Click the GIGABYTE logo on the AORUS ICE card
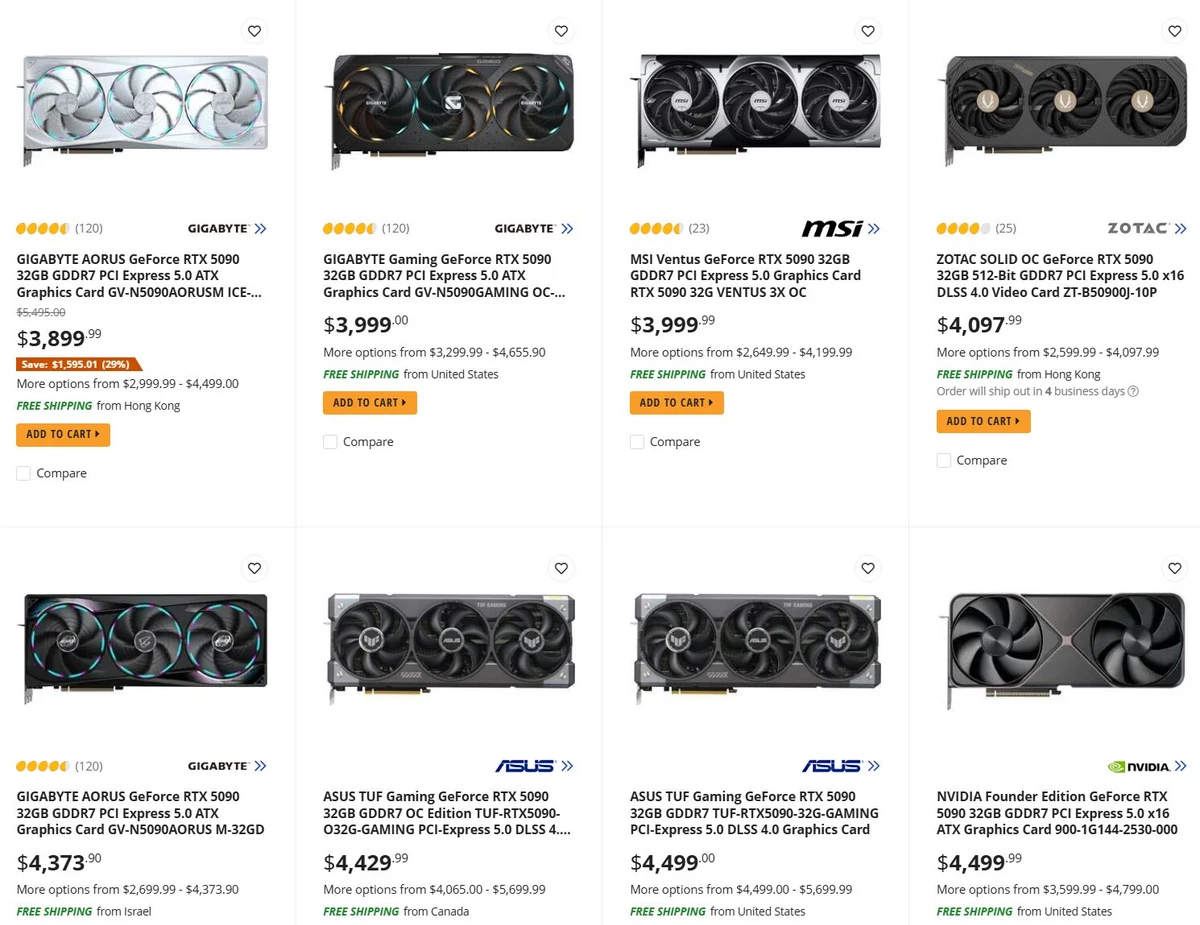Image resolution: width=1200 pixels, height=925 pixels. [x=219, y=228]
